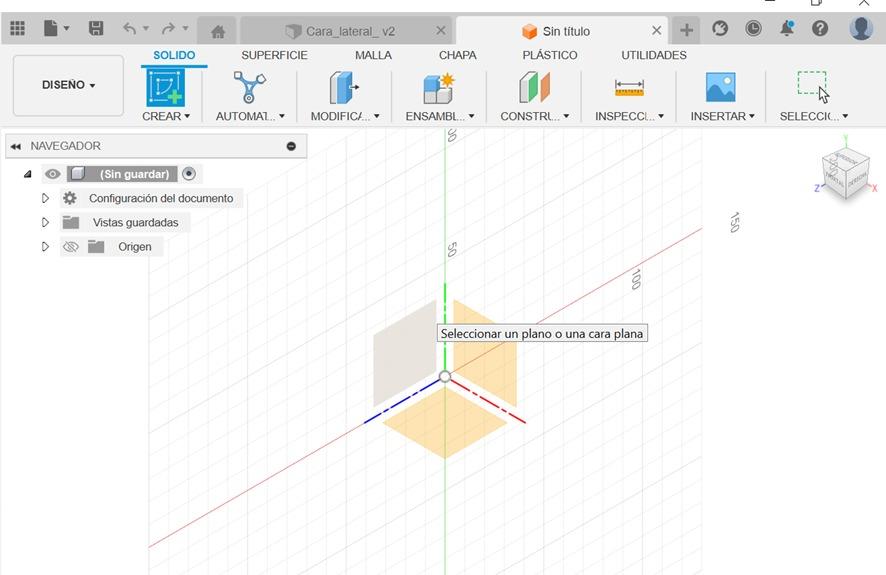Open the MODIFICAR dropdown menu
Viewport: 886px width, 575px height.
click(x=345, y=116)
